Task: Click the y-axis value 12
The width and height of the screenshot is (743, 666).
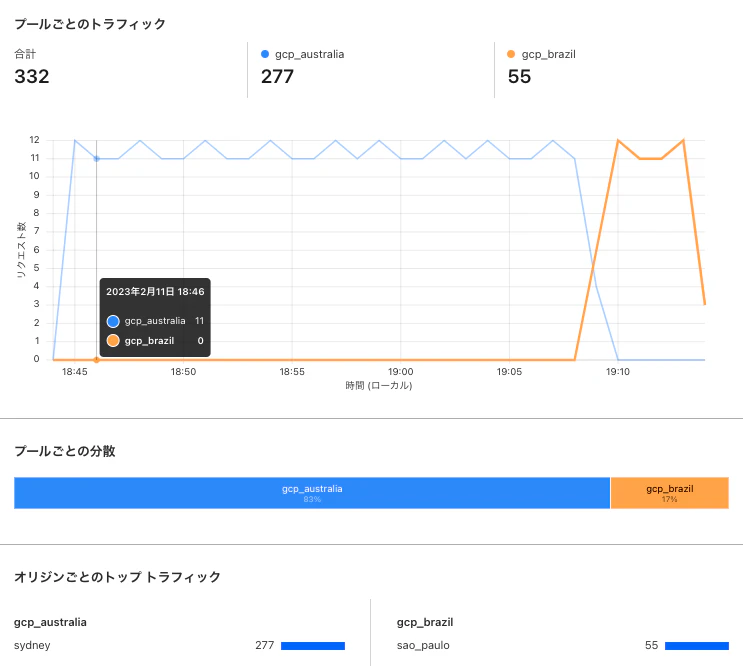Action: click(35, 140)
